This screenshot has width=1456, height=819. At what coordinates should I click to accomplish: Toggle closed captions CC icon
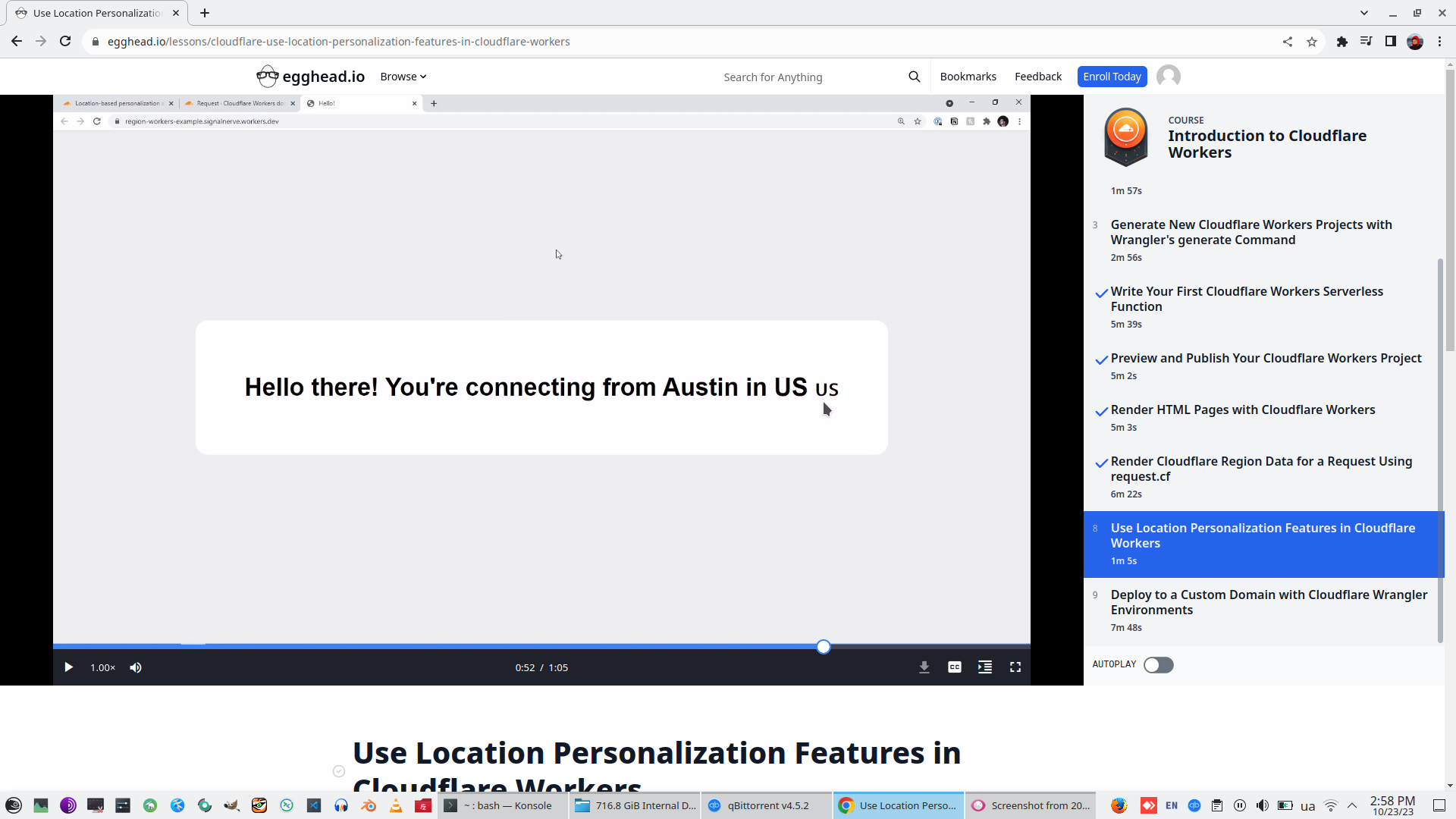pyautogui.click(x=955, y=667)
